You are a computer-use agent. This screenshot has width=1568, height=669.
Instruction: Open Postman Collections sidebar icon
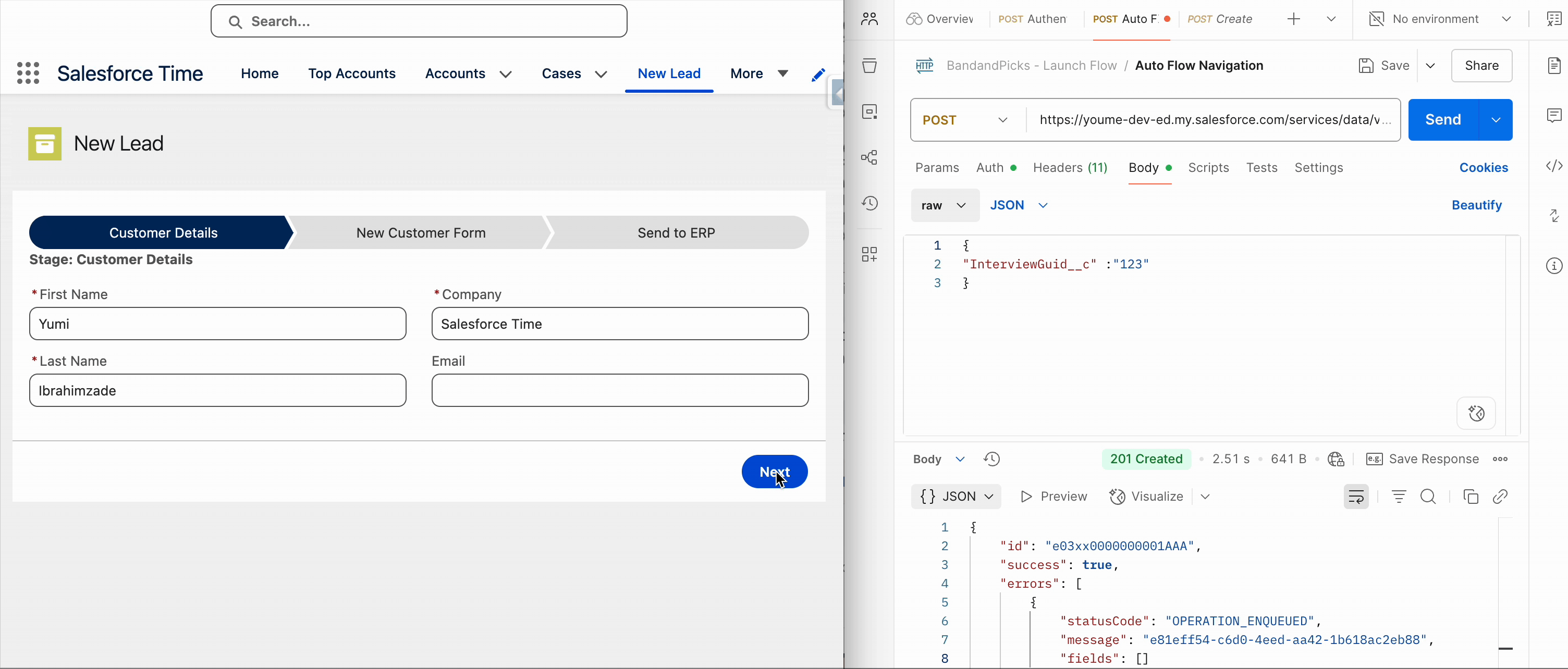point(869,65)
